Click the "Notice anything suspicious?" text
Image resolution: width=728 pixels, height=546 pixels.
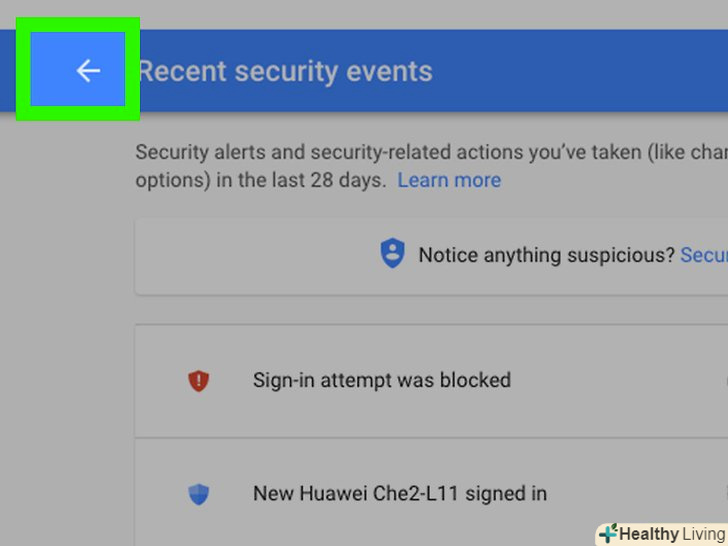[x=546, y=255]
